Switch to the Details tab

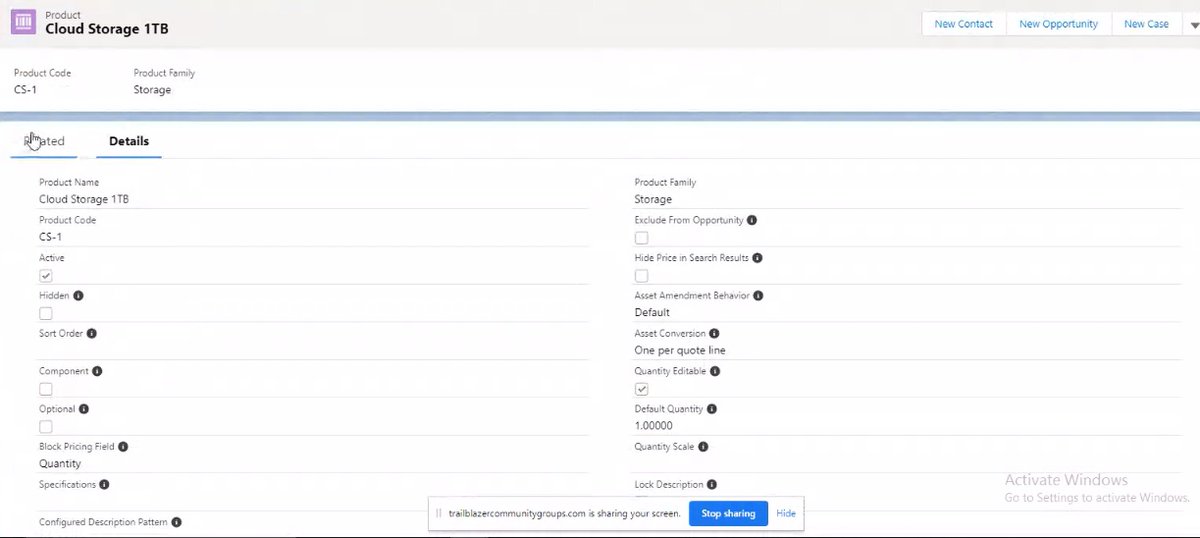coord(129,141)
